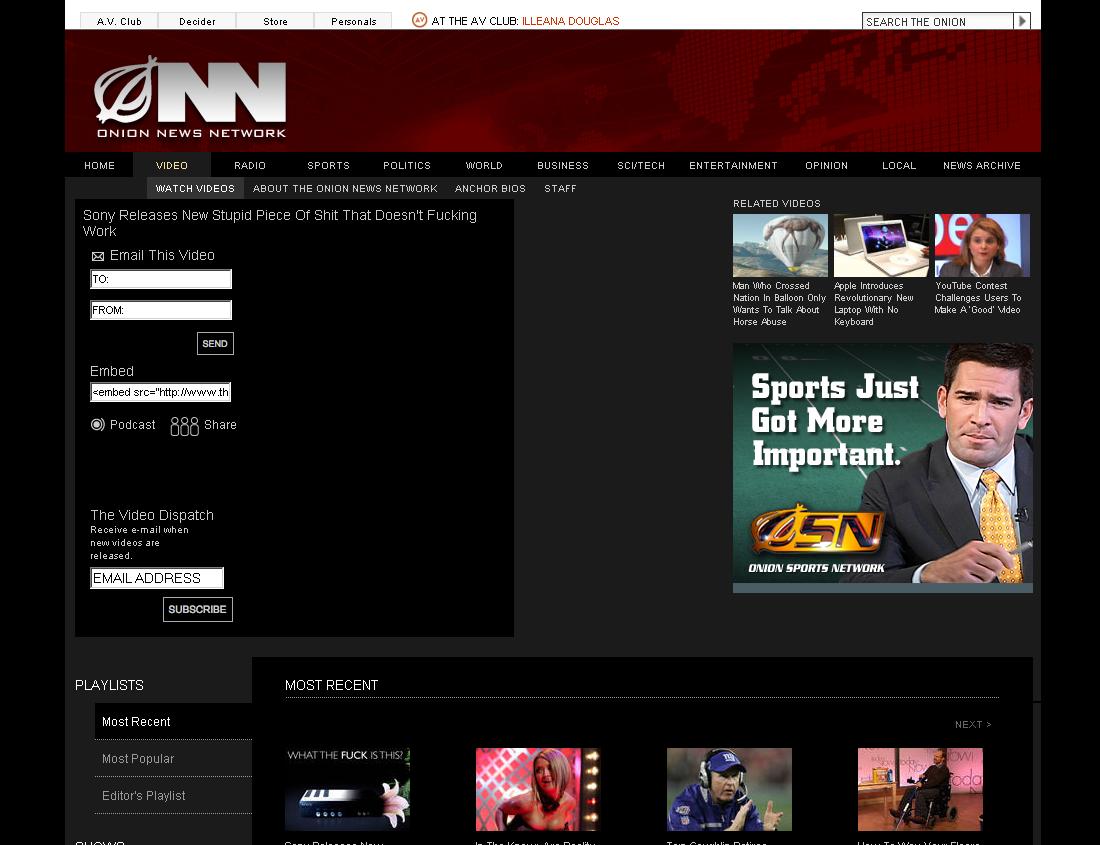This screenshot has height=845, width=1100.
Task: Open About The Onion News Network
Action: point(345,189)
